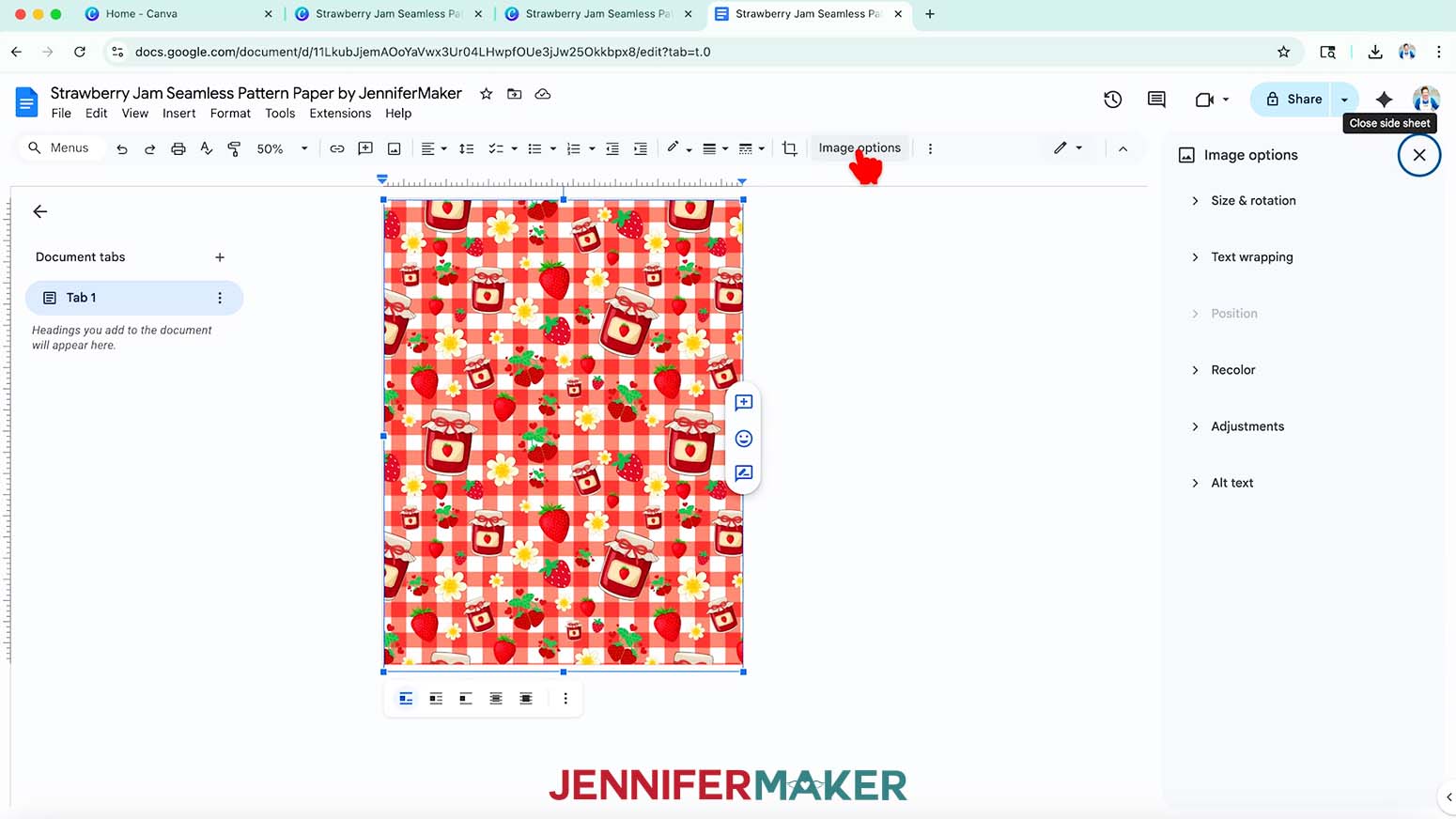
Task: Place image Behind text
Action: 496,698
